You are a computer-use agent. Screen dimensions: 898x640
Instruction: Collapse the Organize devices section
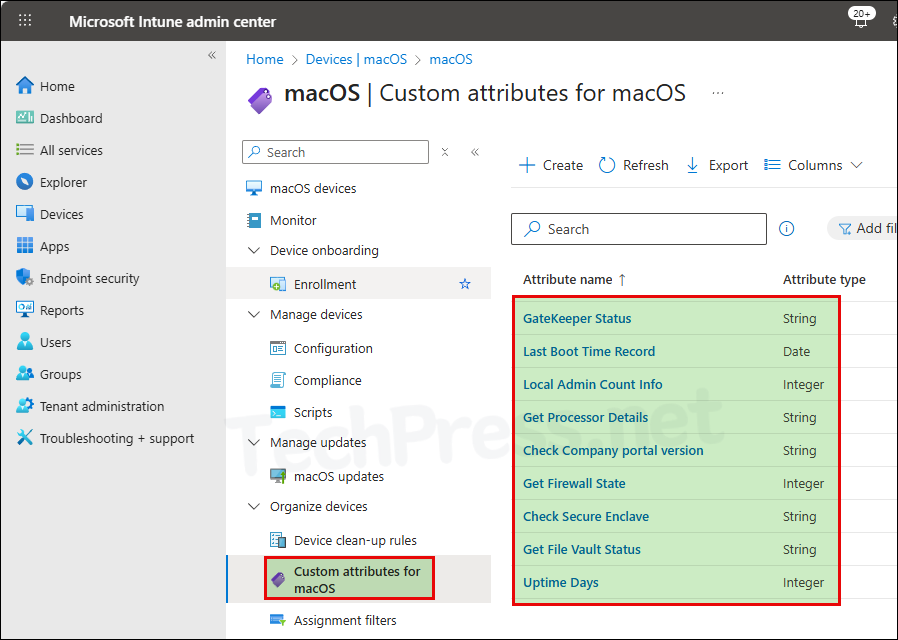coord(254,507)
